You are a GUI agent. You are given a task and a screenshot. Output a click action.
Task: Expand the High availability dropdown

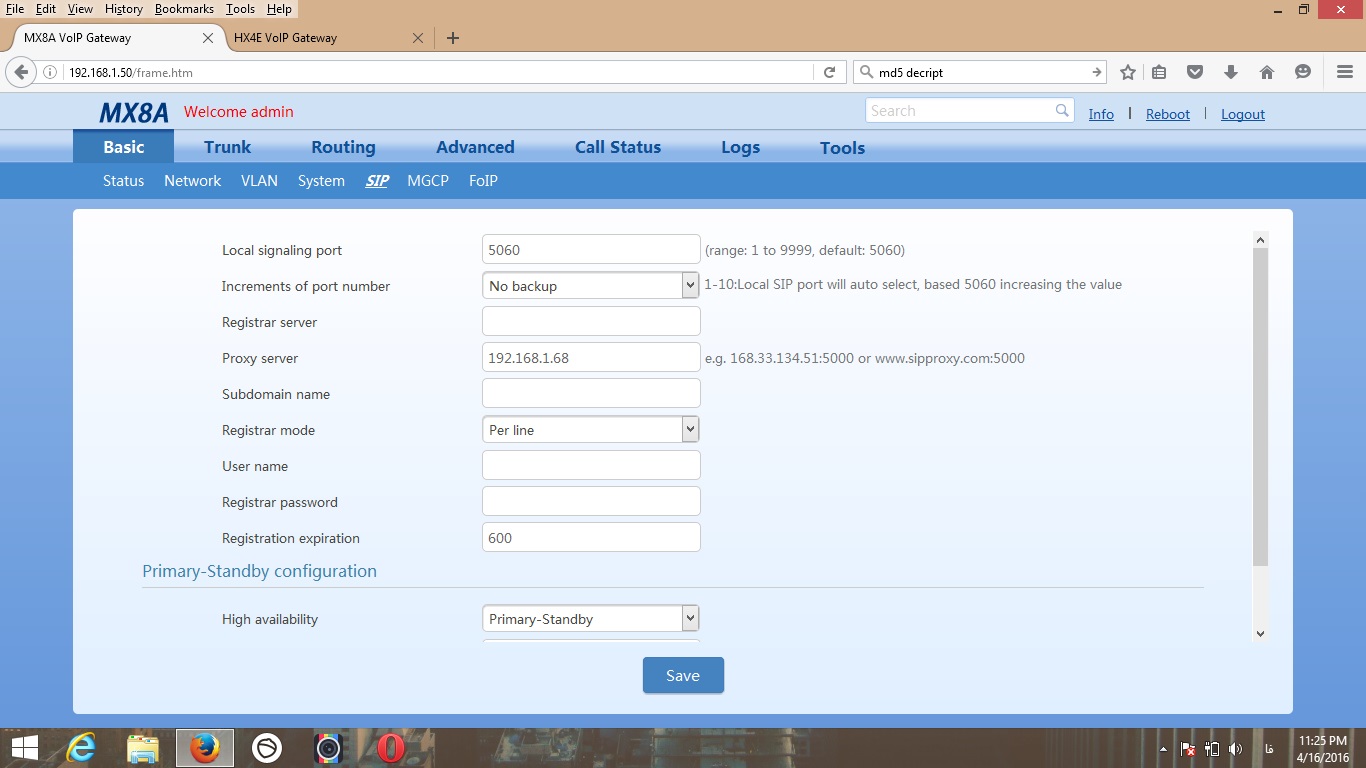click(689, 619)
